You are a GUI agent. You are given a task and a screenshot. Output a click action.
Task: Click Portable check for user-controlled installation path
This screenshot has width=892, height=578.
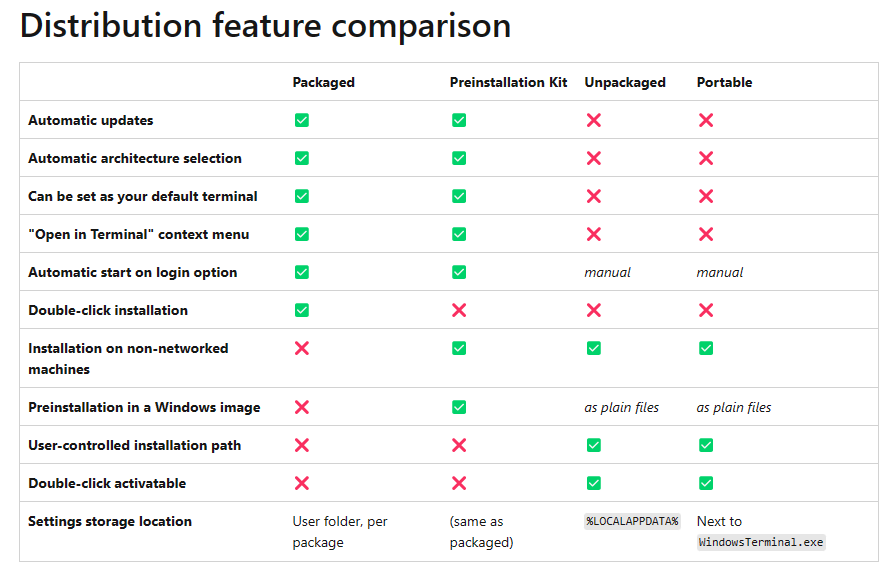tap(706, 445)
